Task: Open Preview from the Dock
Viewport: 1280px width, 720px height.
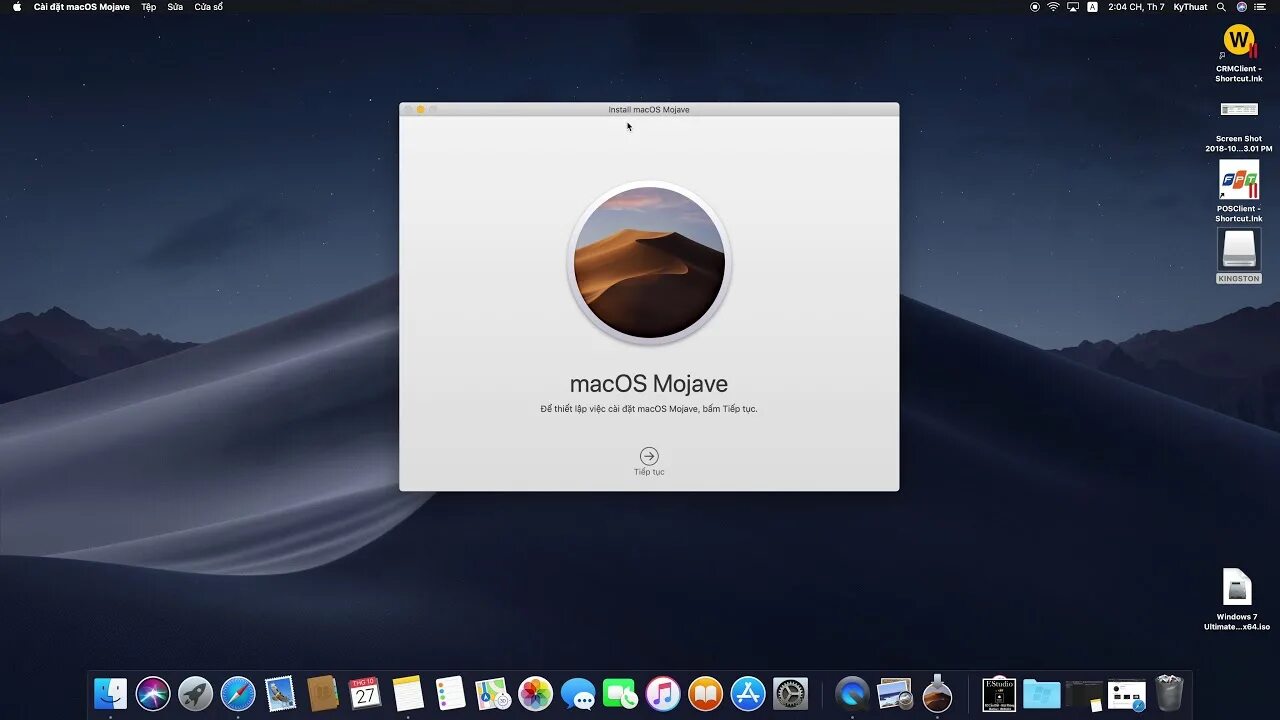Action: coord(895,693)
